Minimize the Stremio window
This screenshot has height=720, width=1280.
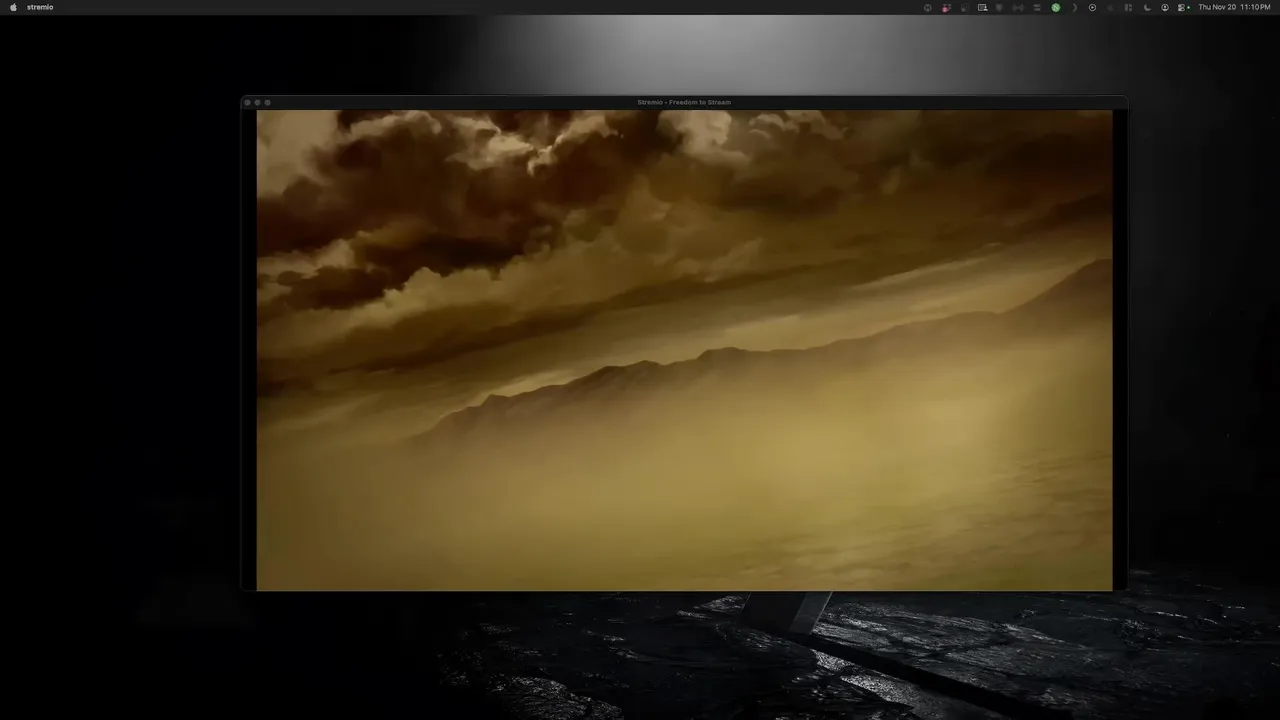pyautogui.click(x=258, y=102)
